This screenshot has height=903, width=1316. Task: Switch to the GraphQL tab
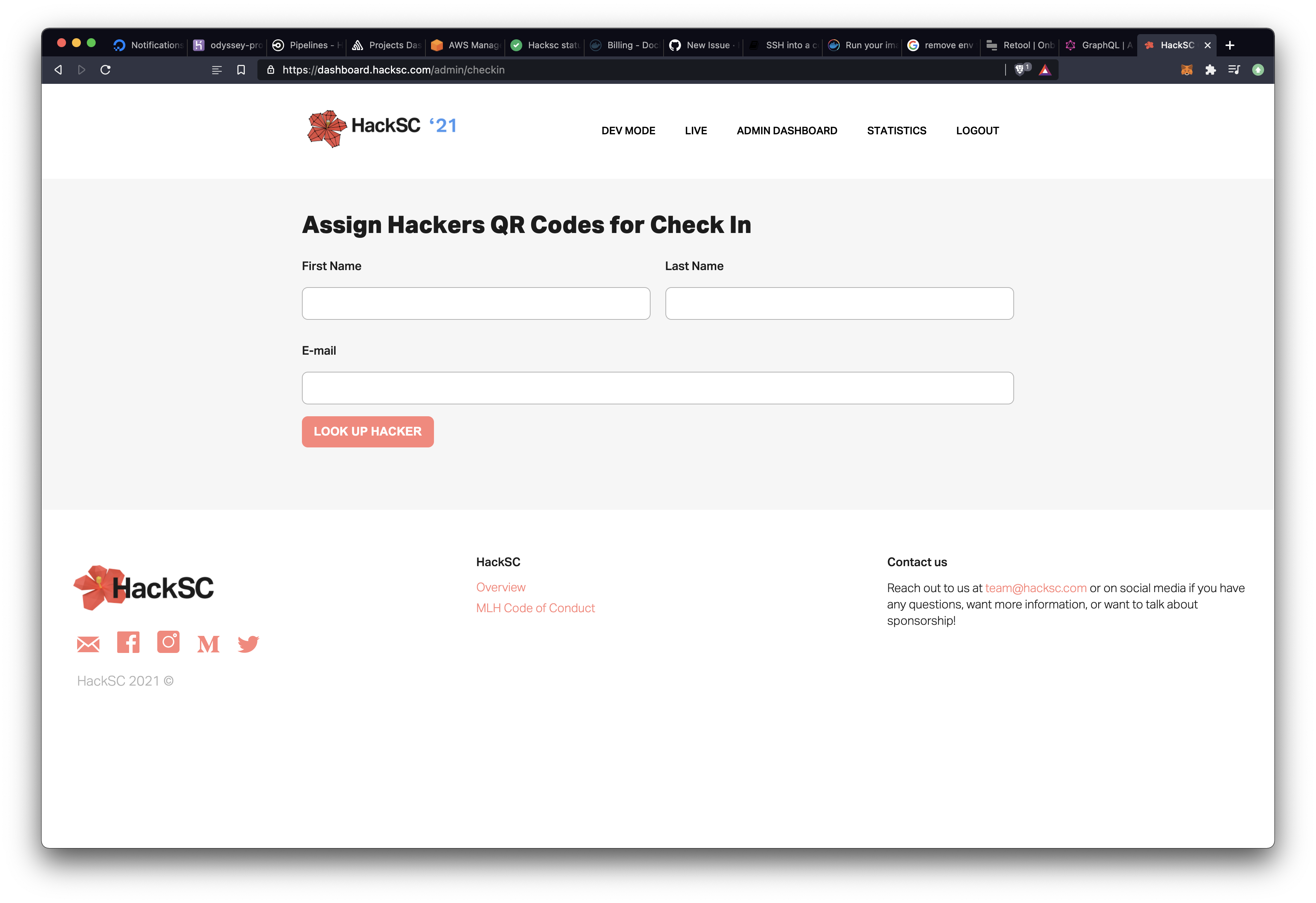pos(1099,45)
